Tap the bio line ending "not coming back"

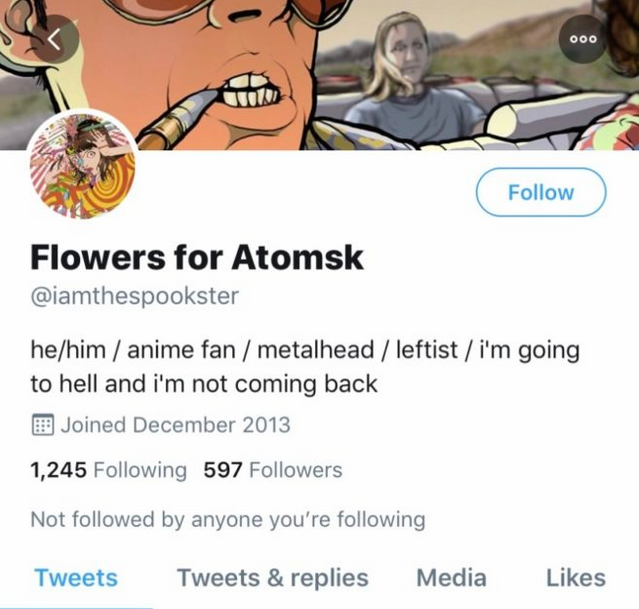point(204,384)
